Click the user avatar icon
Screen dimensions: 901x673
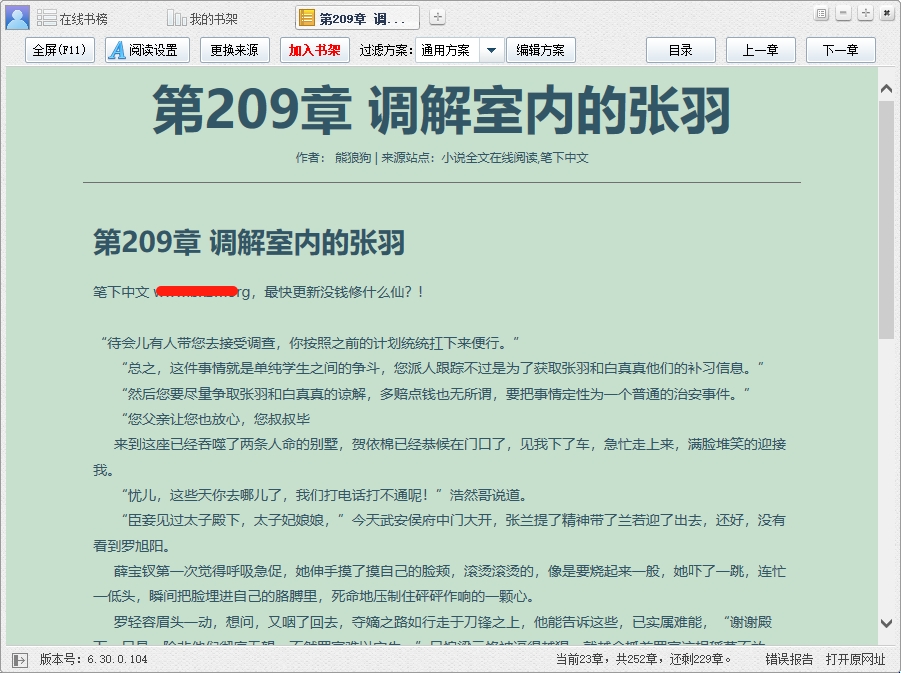pos(18,17)
